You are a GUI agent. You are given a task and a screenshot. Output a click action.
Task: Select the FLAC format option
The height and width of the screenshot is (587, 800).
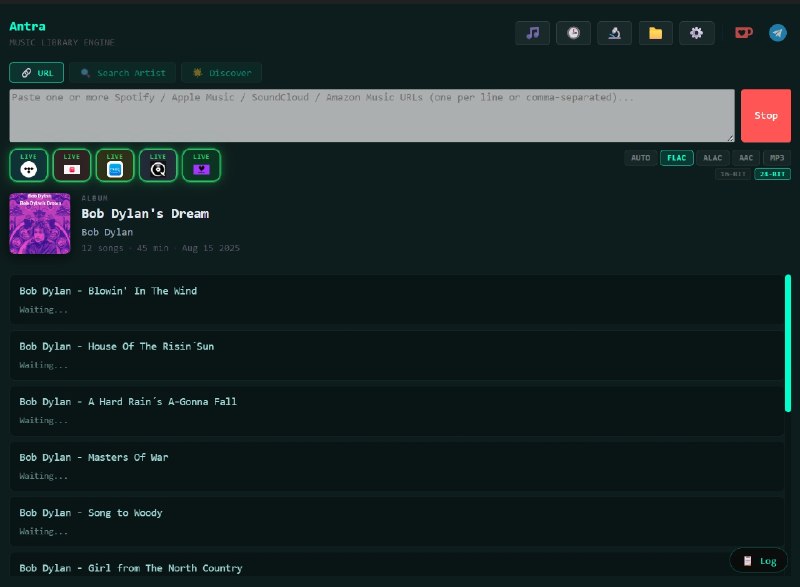677,158
